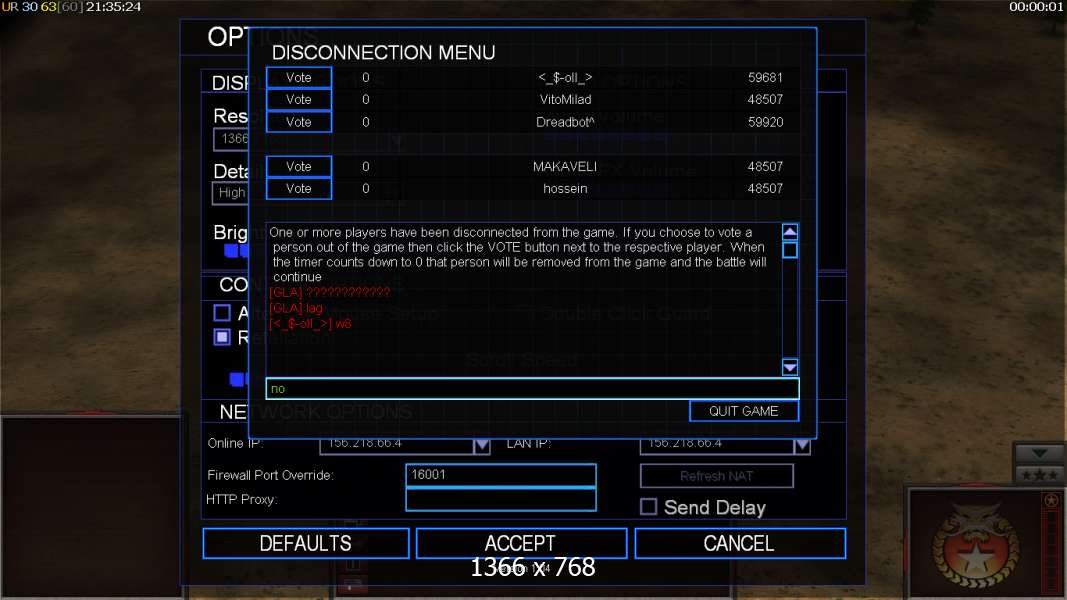Click the CANCEL button

click(x=740, y=544)
